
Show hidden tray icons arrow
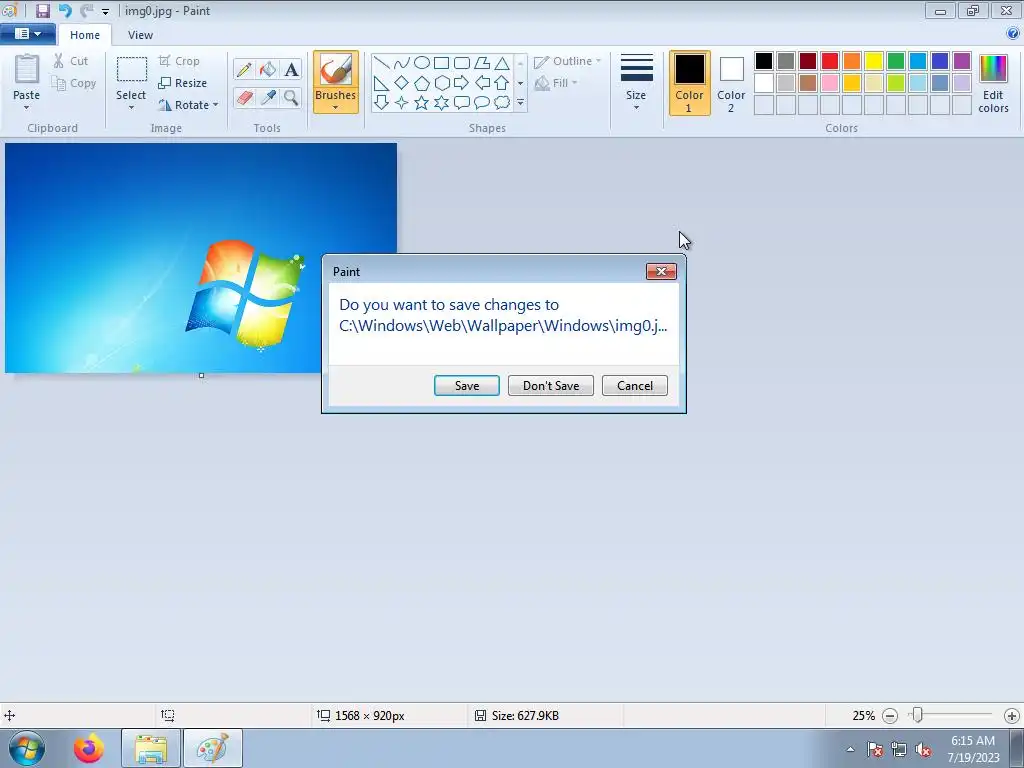pos(850,749)
